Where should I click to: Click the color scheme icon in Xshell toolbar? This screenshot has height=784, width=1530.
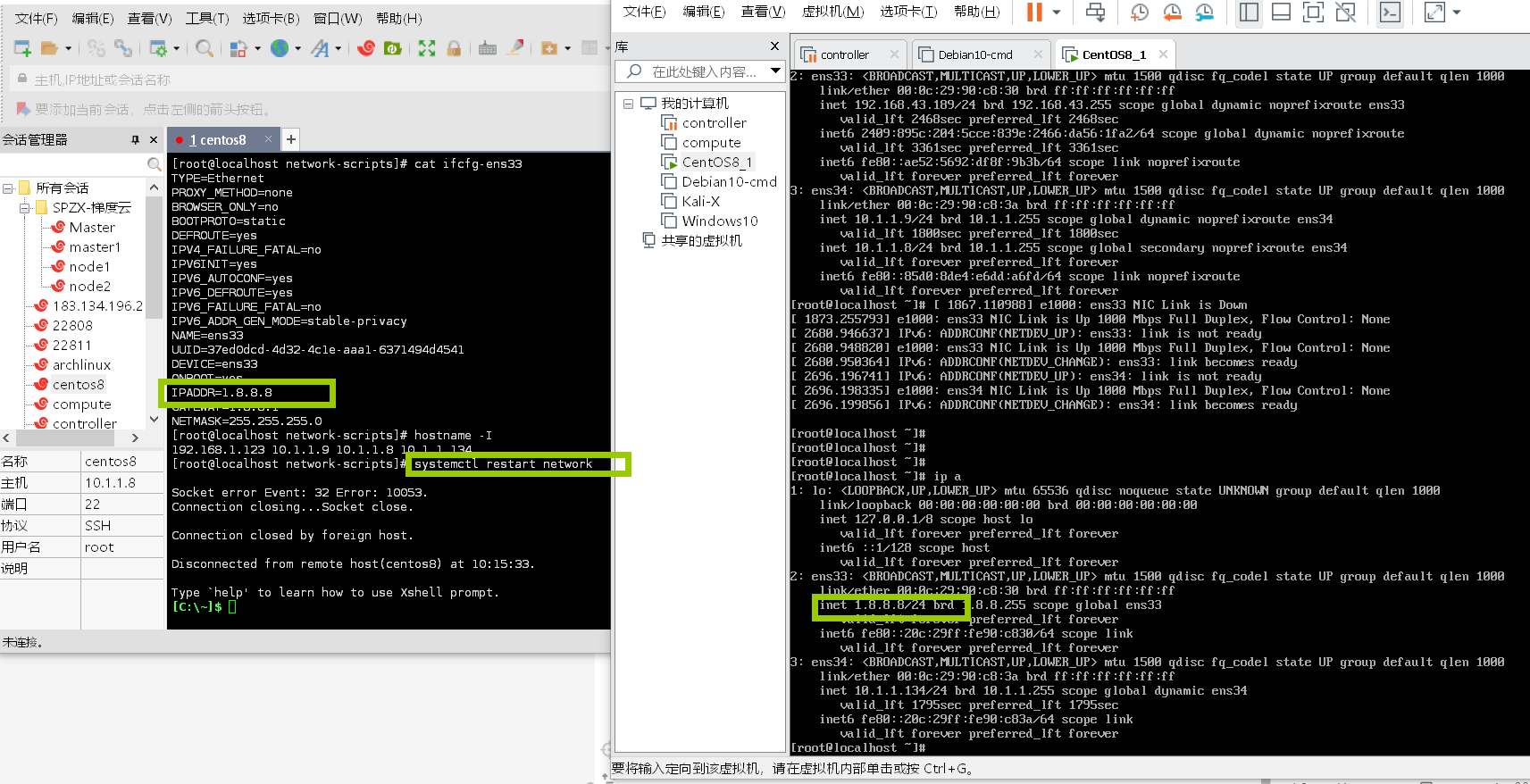[x=238, y=48]
